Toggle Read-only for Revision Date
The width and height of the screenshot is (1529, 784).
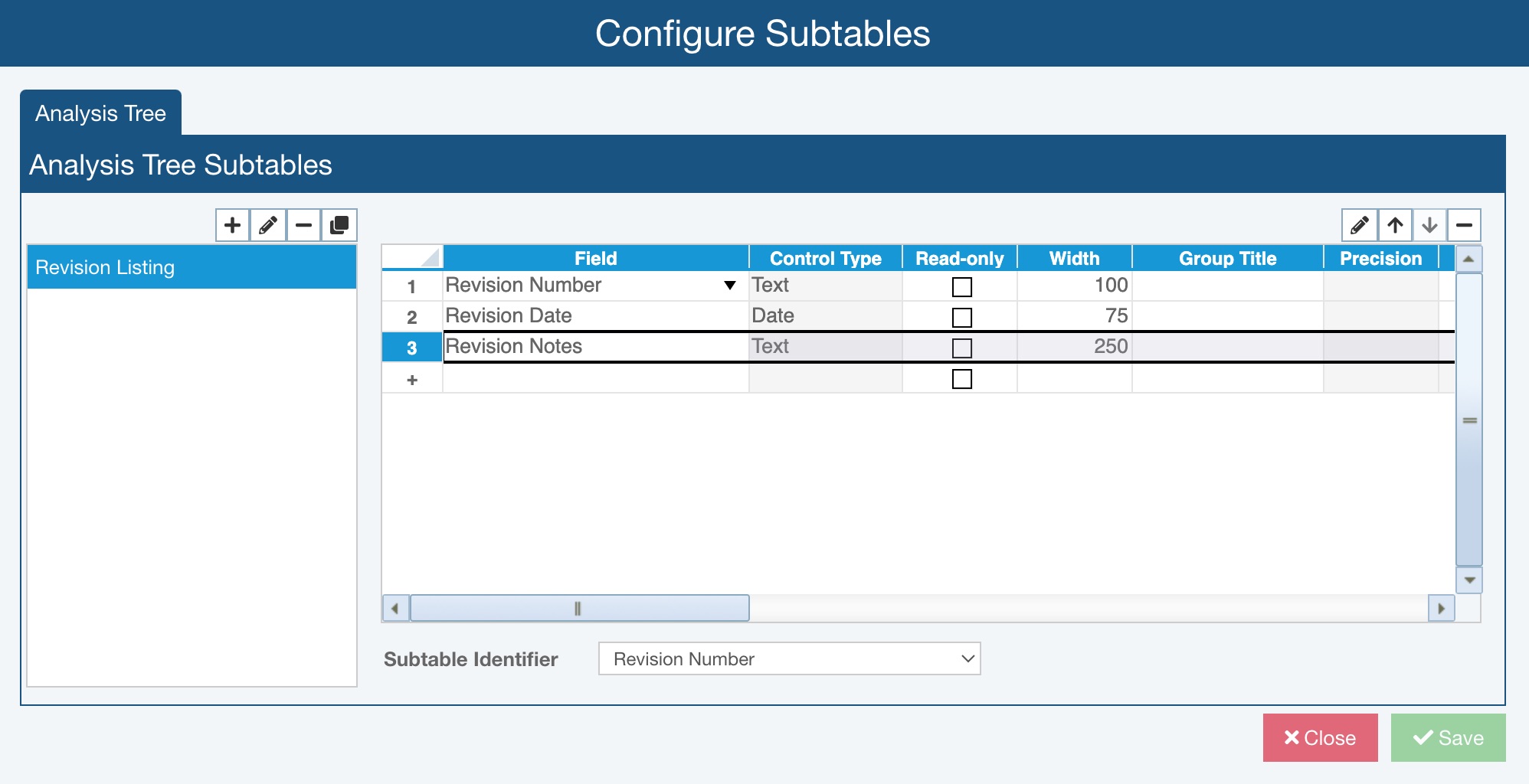coord(961,317)
